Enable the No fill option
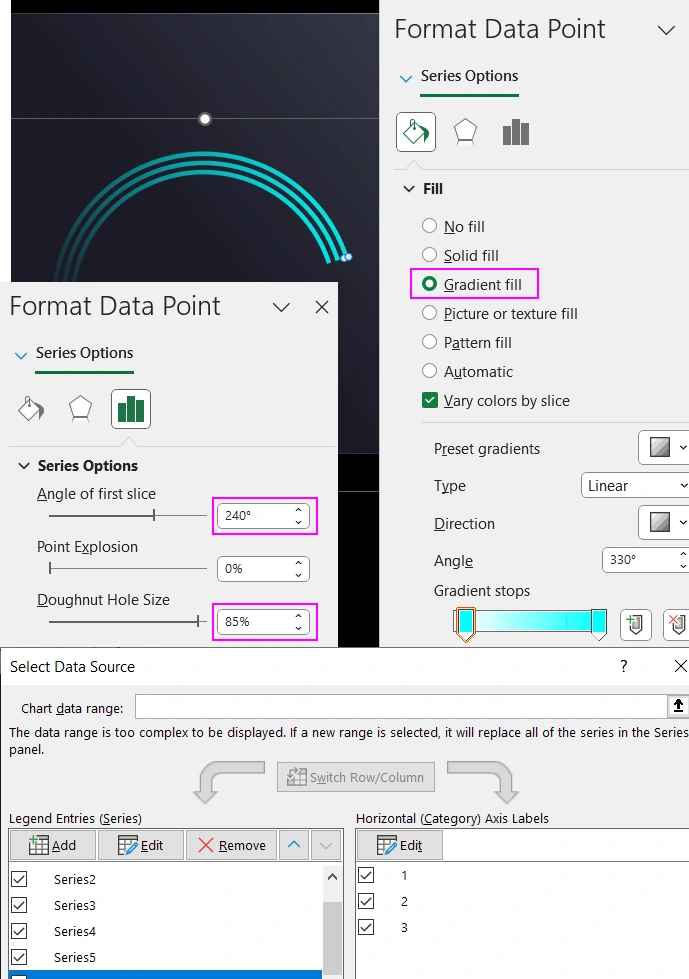This screenshot has width=689, height=979. tap(431, 227)
